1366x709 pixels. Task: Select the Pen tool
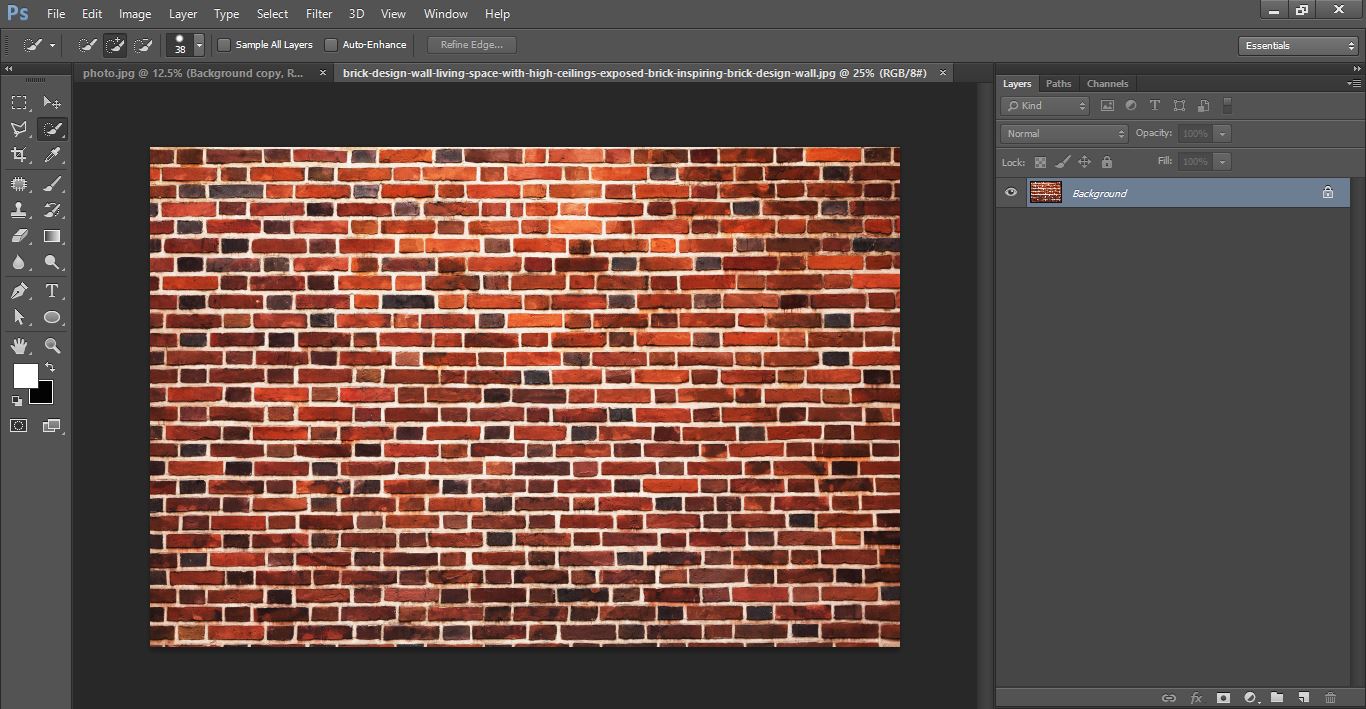point(19,291)
